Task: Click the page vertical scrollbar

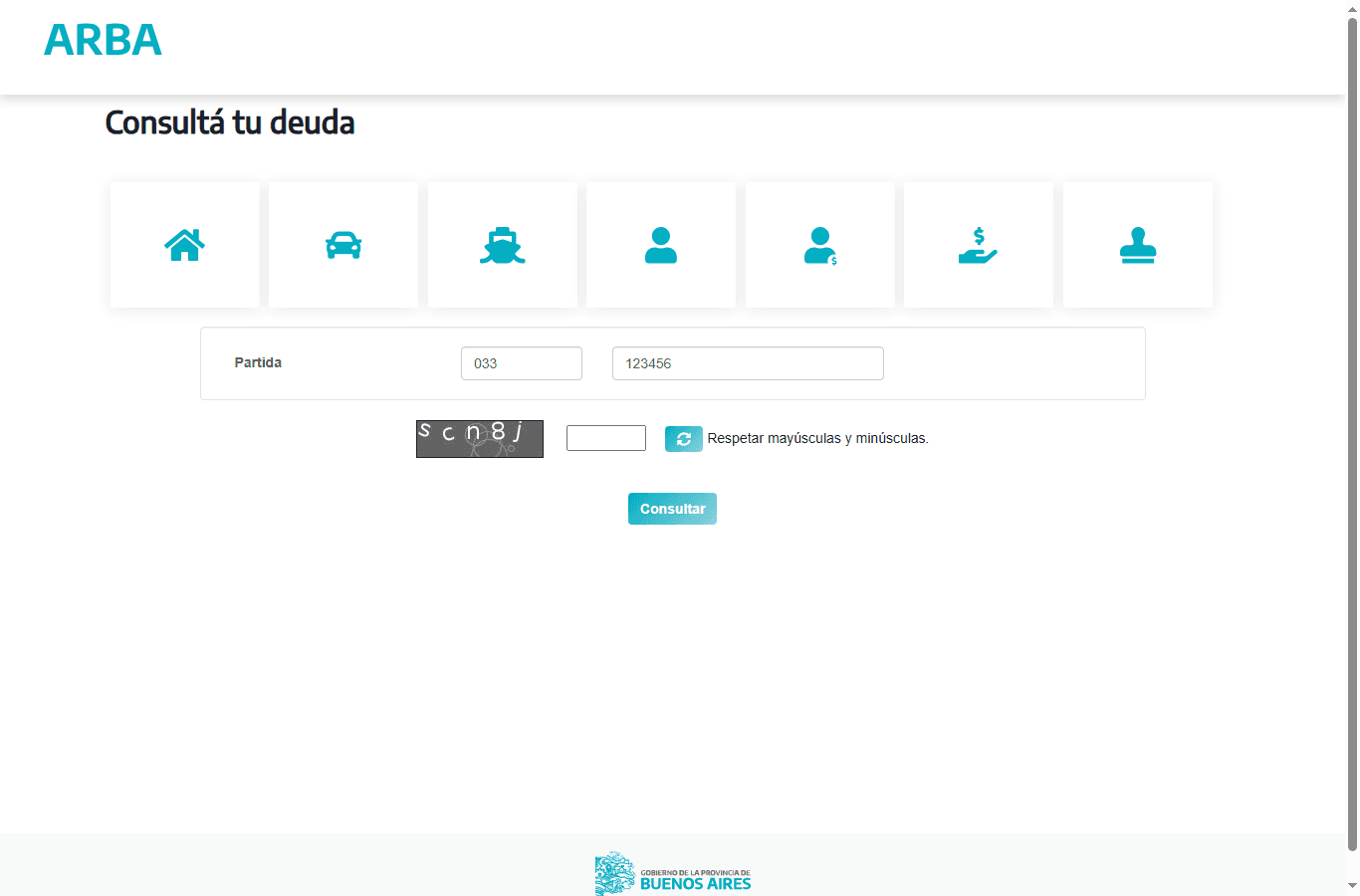Action: click(x=1352, y=433)
